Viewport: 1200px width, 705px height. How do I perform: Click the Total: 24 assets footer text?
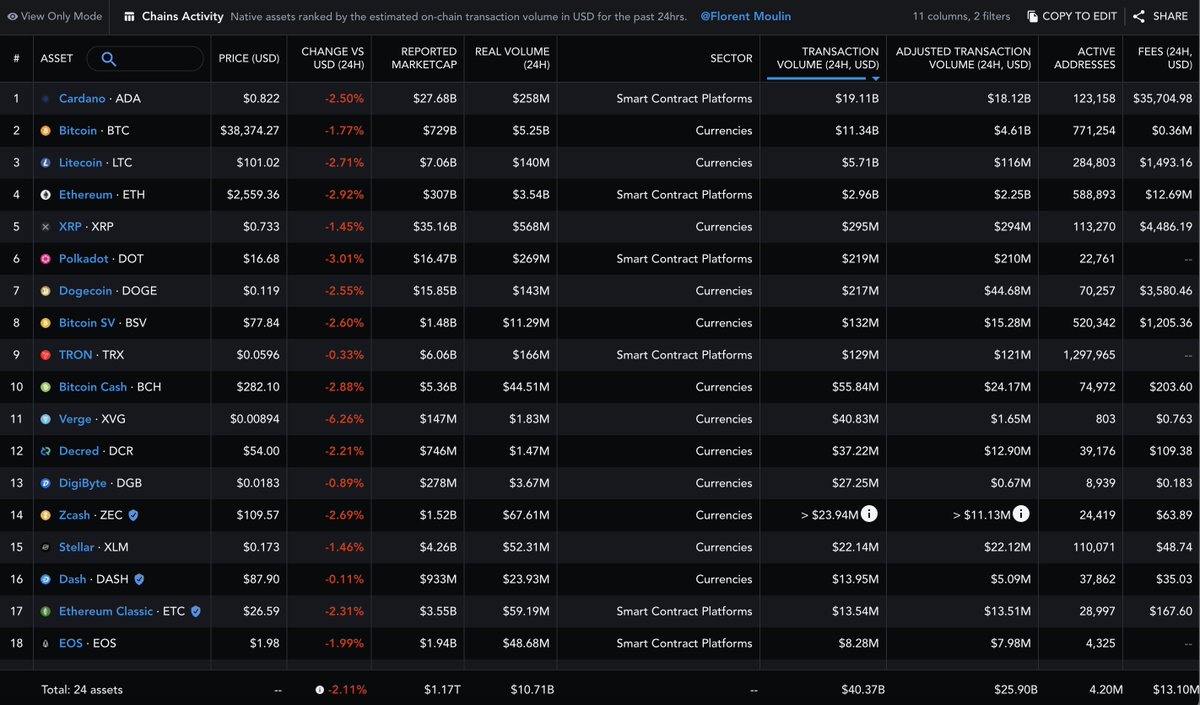click(x=82, y=690)
